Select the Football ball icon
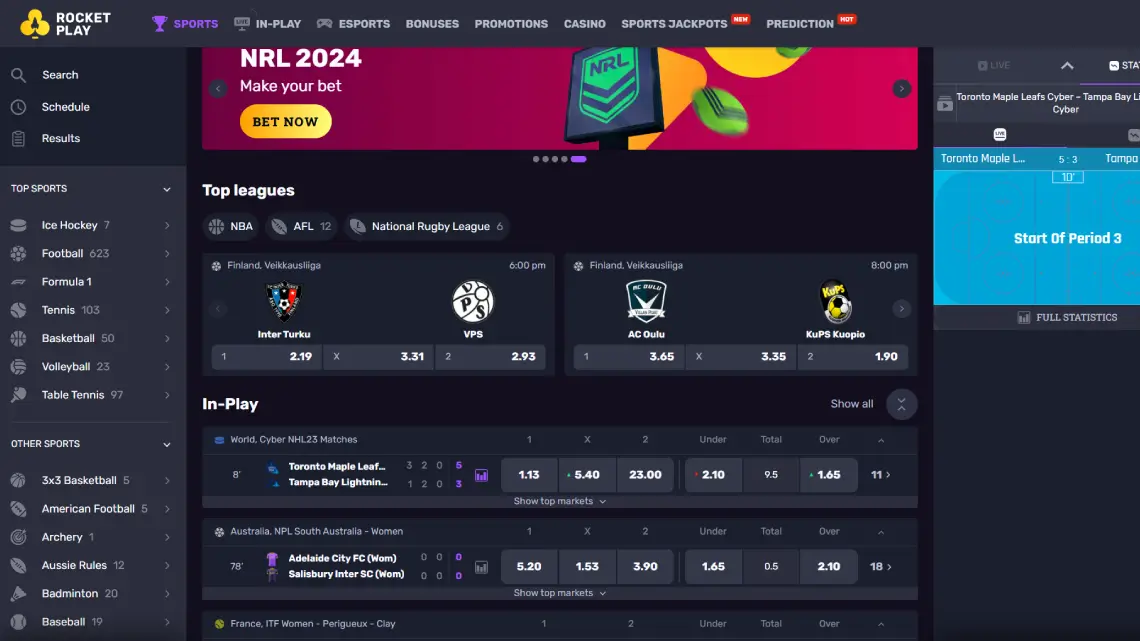This screenshot has height=641, width=1140. coord(18,254)
